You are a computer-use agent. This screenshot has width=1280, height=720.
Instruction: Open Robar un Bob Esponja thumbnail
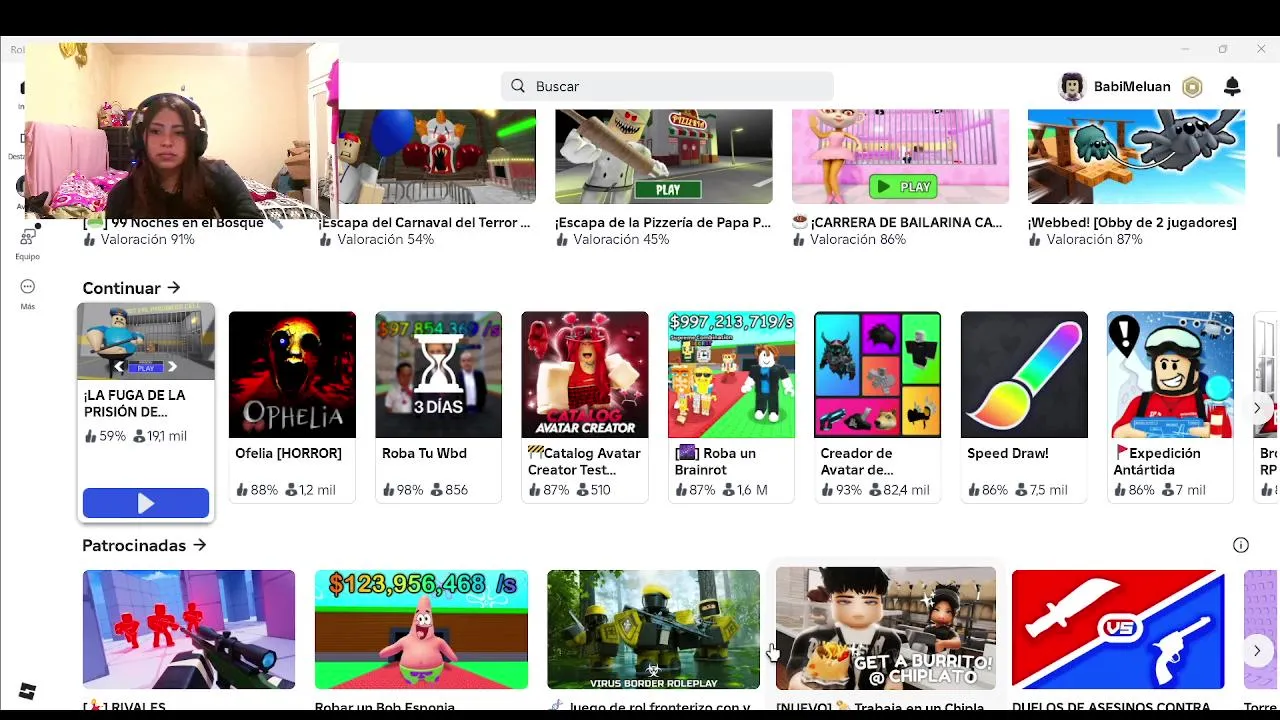[x=421, y=630]
